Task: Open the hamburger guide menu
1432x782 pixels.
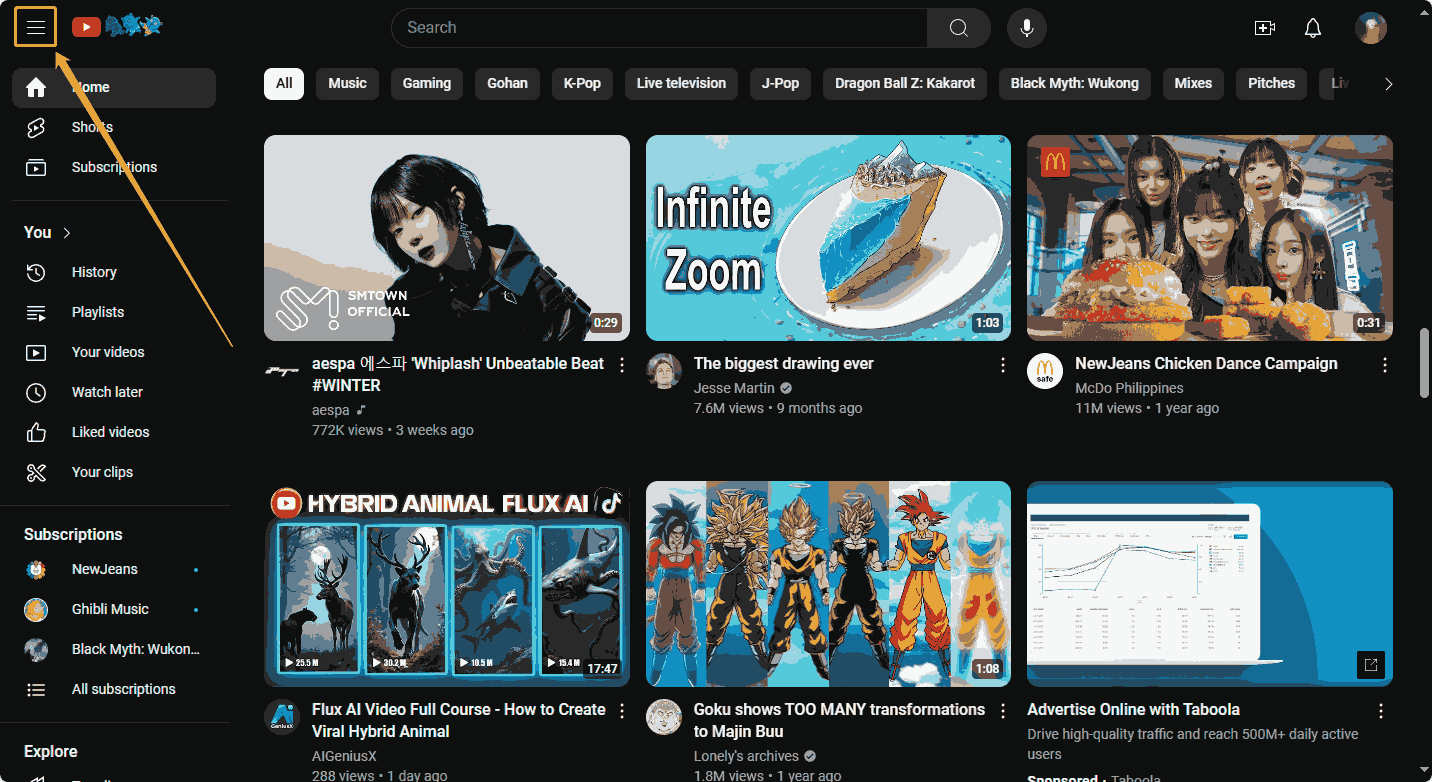Action: tap(36, 27)
